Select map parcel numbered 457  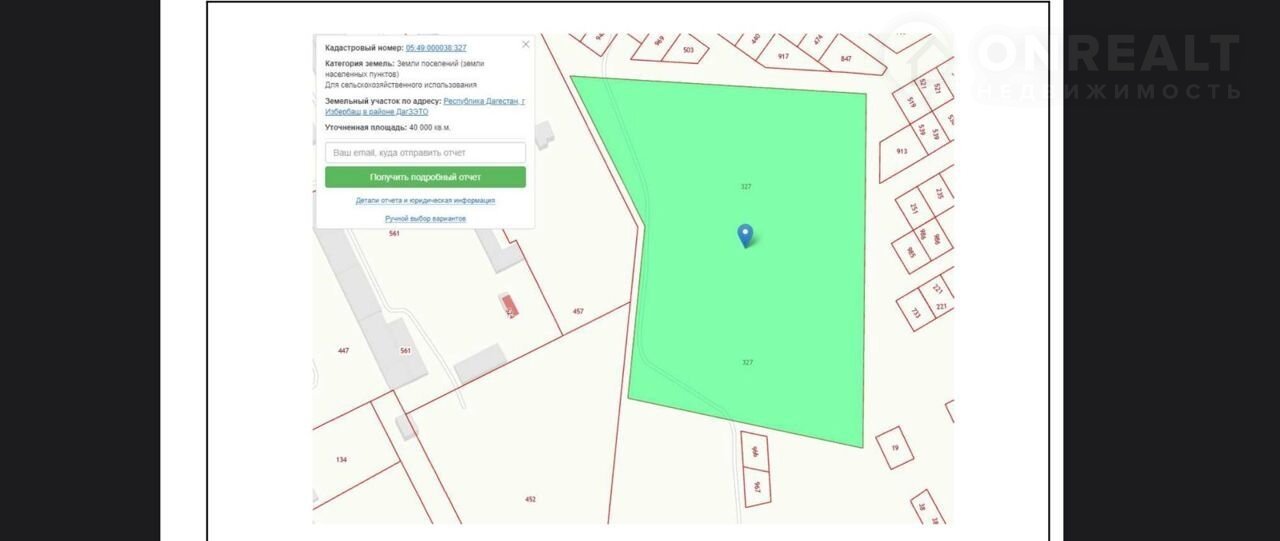pos(578,312)
